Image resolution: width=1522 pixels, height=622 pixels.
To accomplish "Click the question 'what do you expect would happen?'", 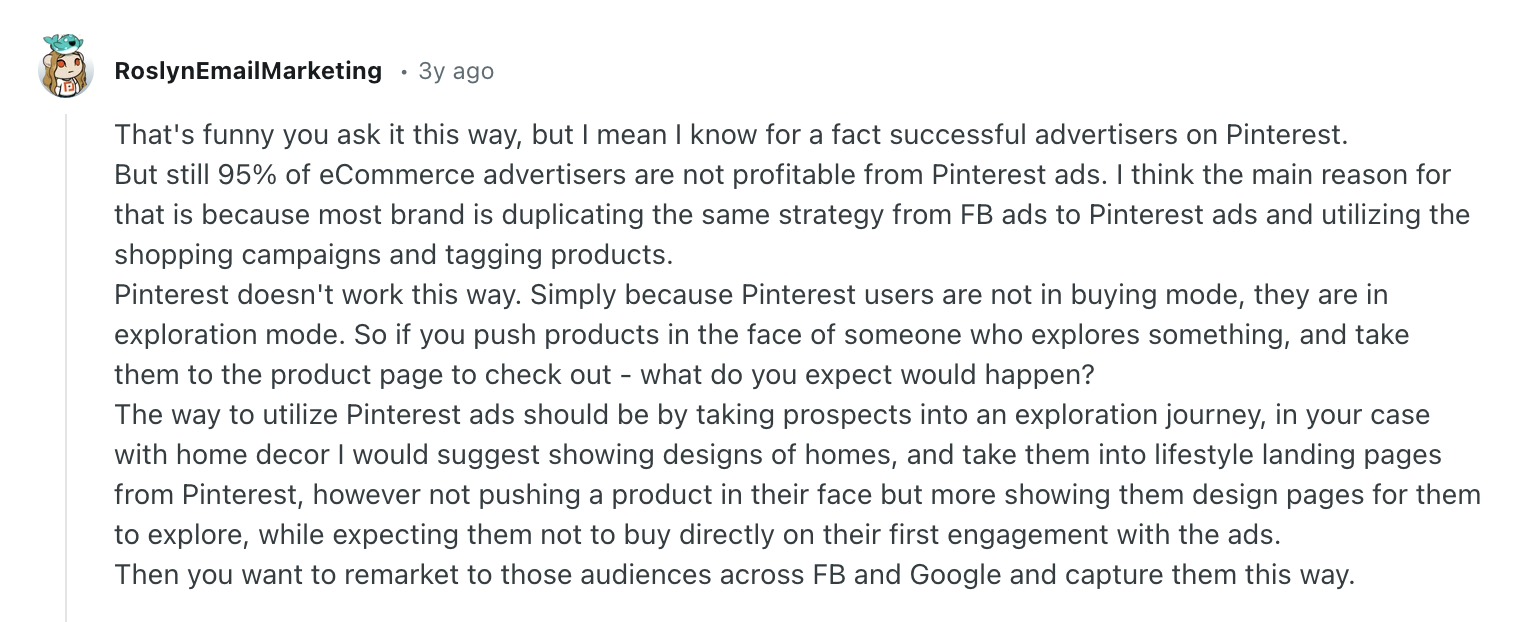I will point(868,376).
